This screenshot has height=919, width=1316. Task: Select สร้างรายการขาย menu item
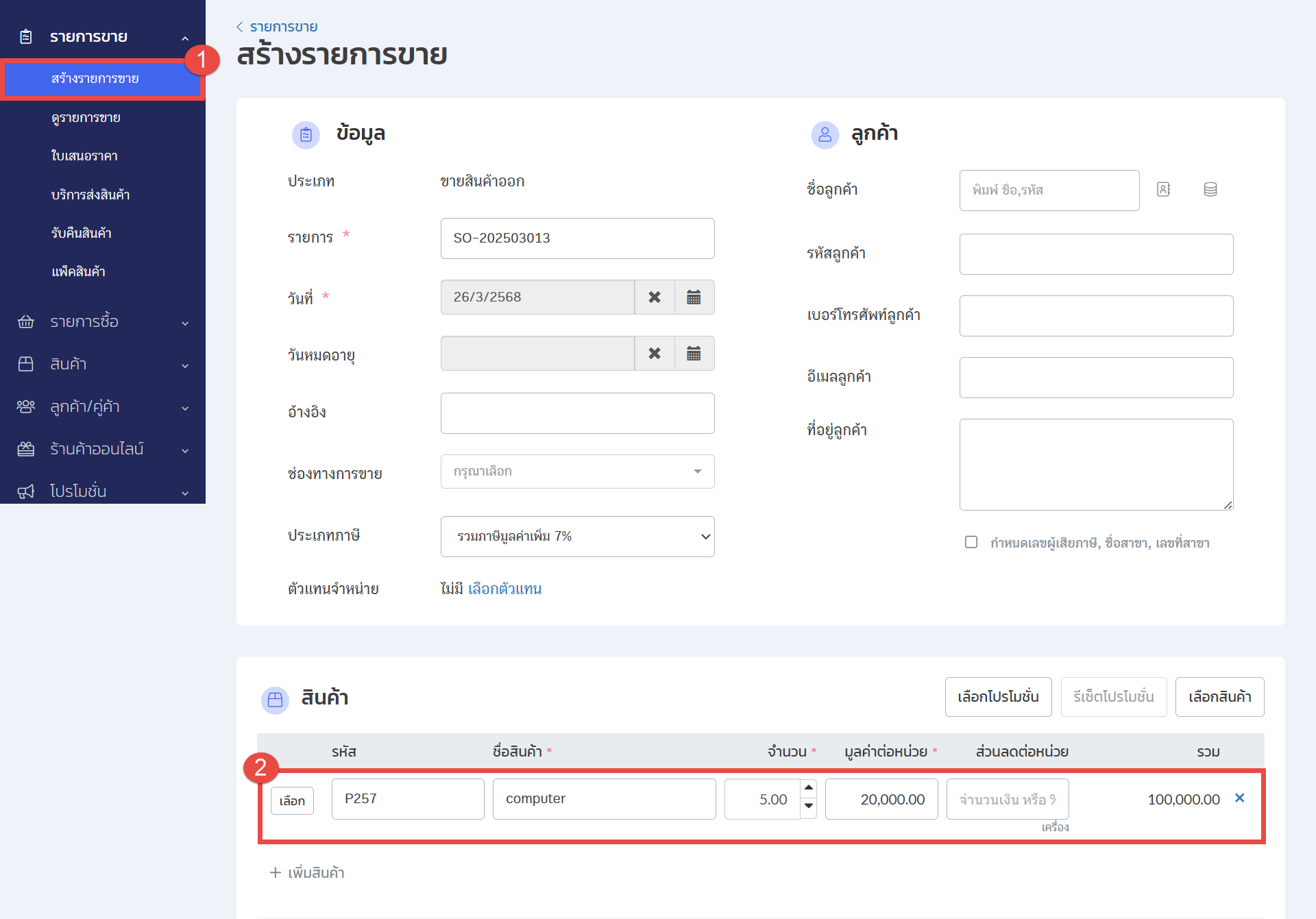102,79
